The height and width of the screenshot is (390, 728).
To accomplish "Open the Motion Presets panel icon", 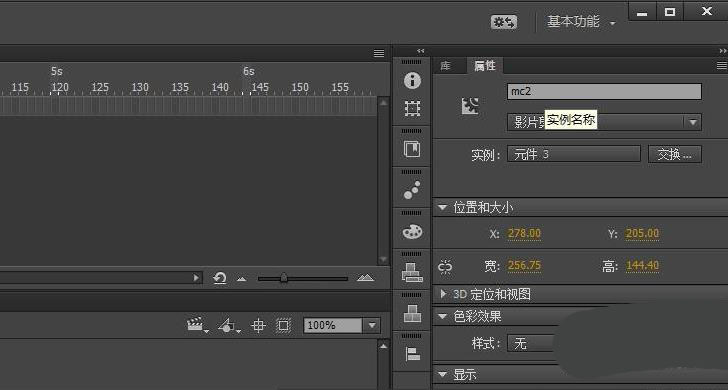I will click(x=412, y=190).
